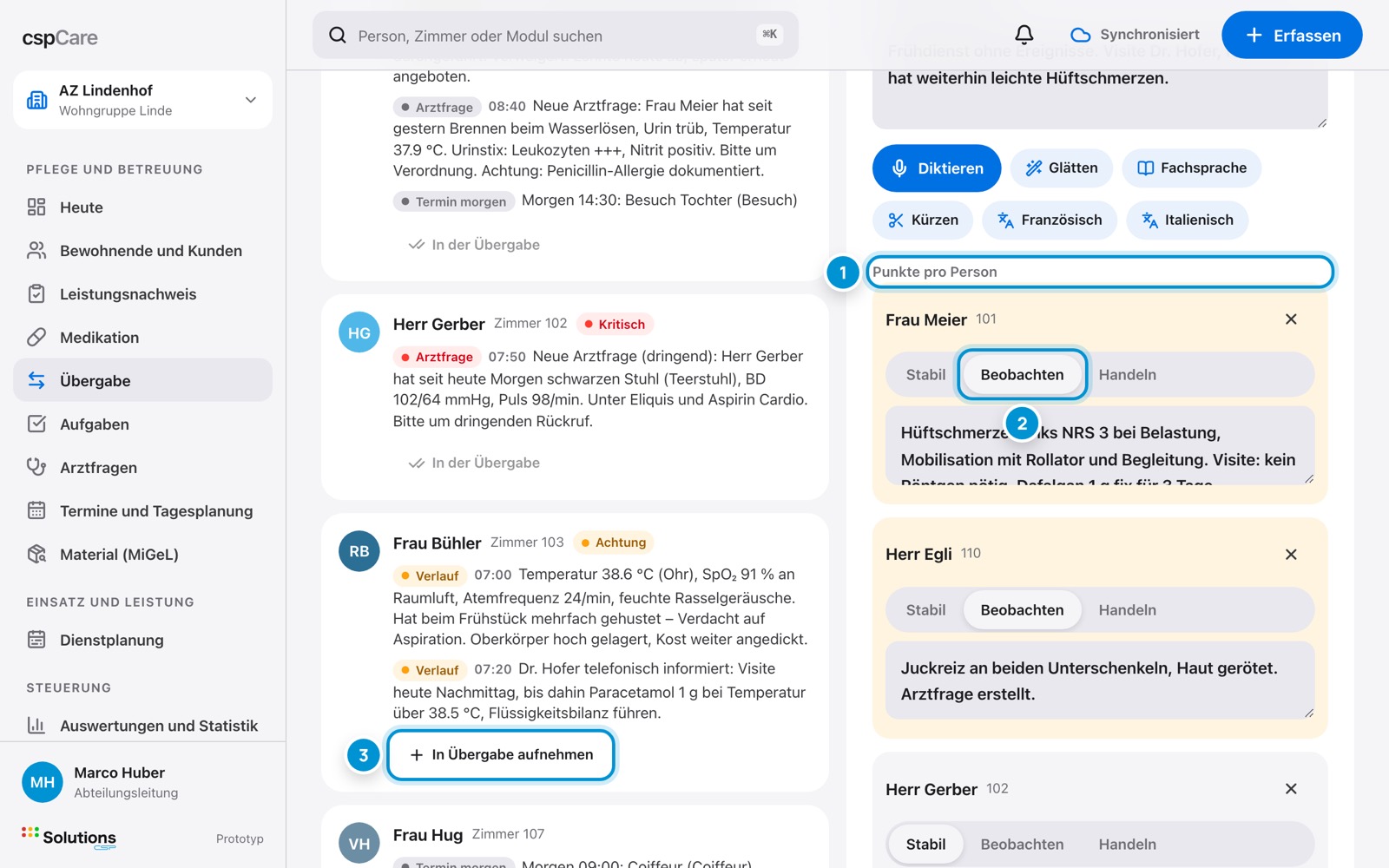Remove Frau Meier's entry from the handover
1389x868 pixels.
point(1291,319)
